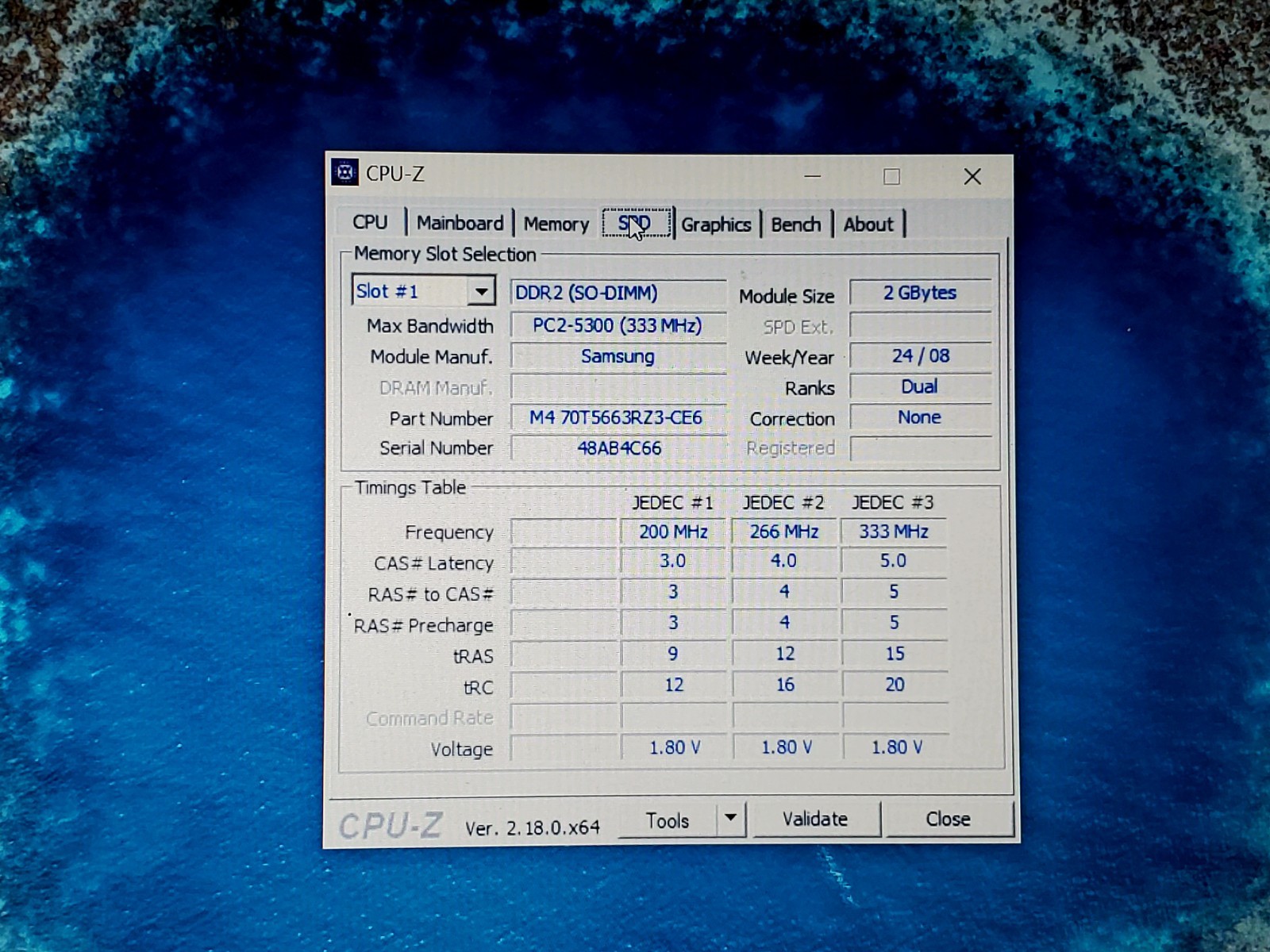
Task: Expand the Tools button dropdown arrow
Action: coord(730,818)
